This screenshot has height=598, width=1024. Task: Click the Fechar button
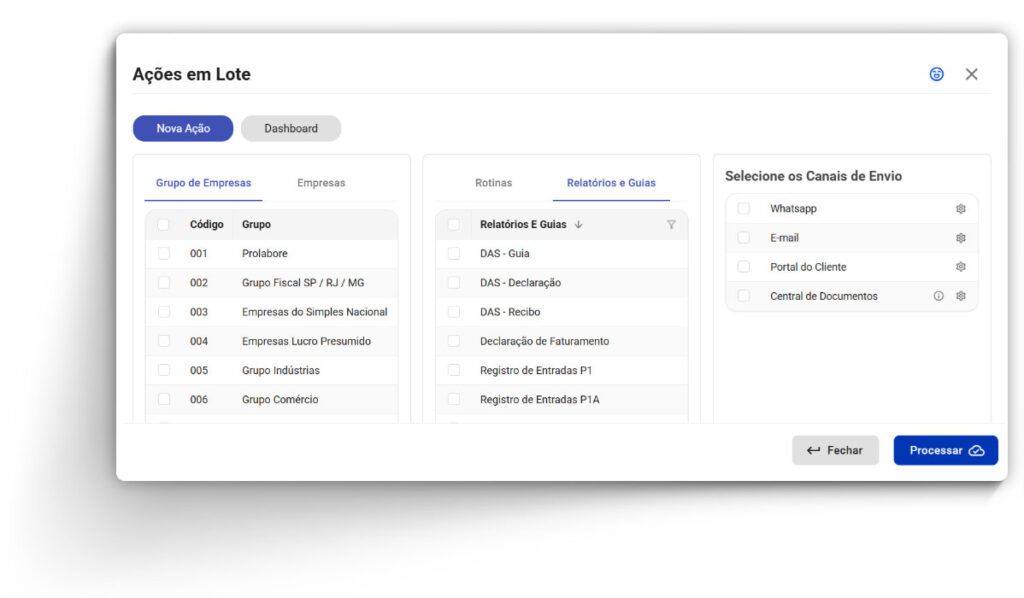(x=835, y=450)
